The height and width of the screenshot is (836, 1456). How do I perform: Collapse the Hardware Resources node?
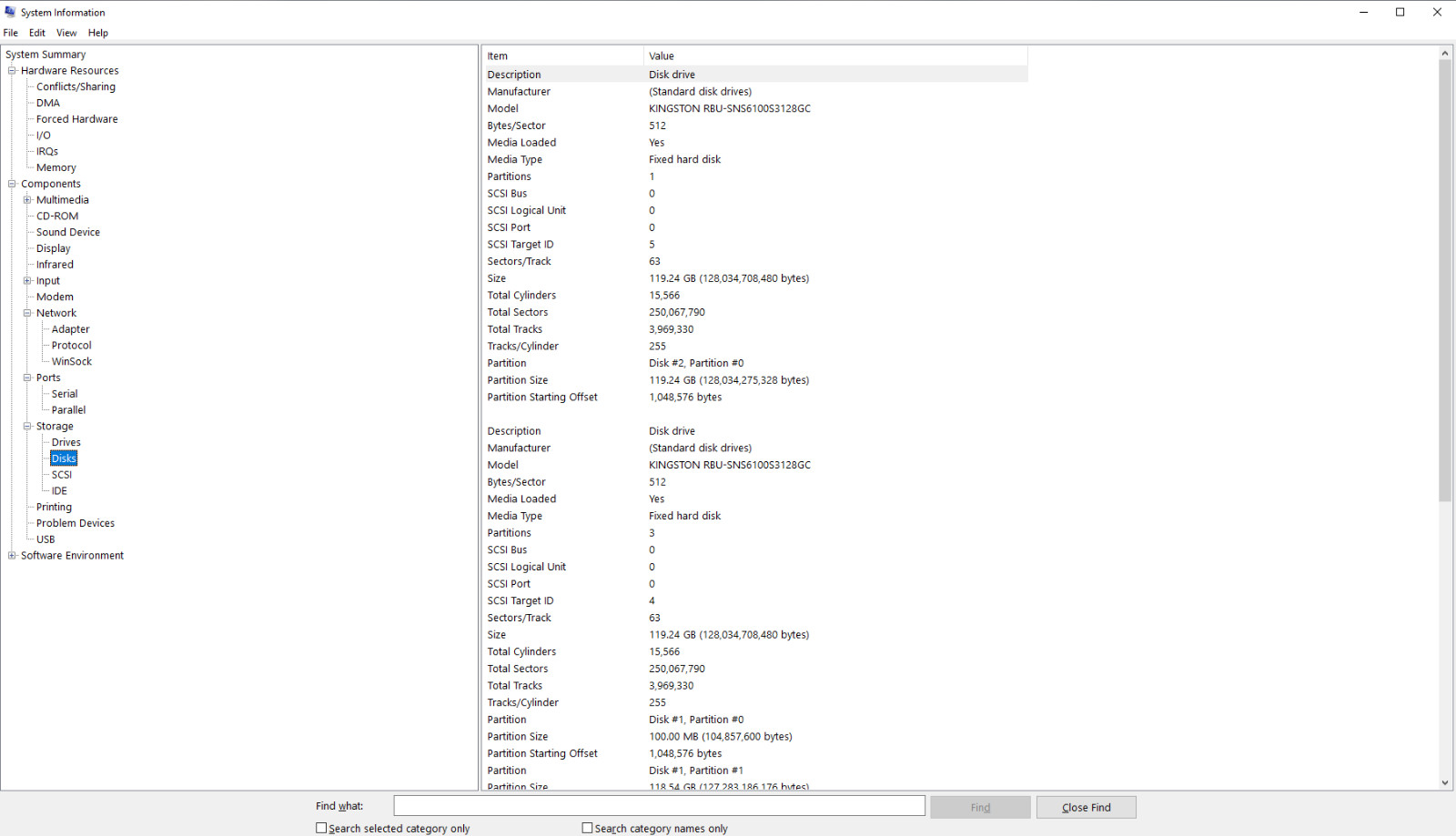coord(12,70)
